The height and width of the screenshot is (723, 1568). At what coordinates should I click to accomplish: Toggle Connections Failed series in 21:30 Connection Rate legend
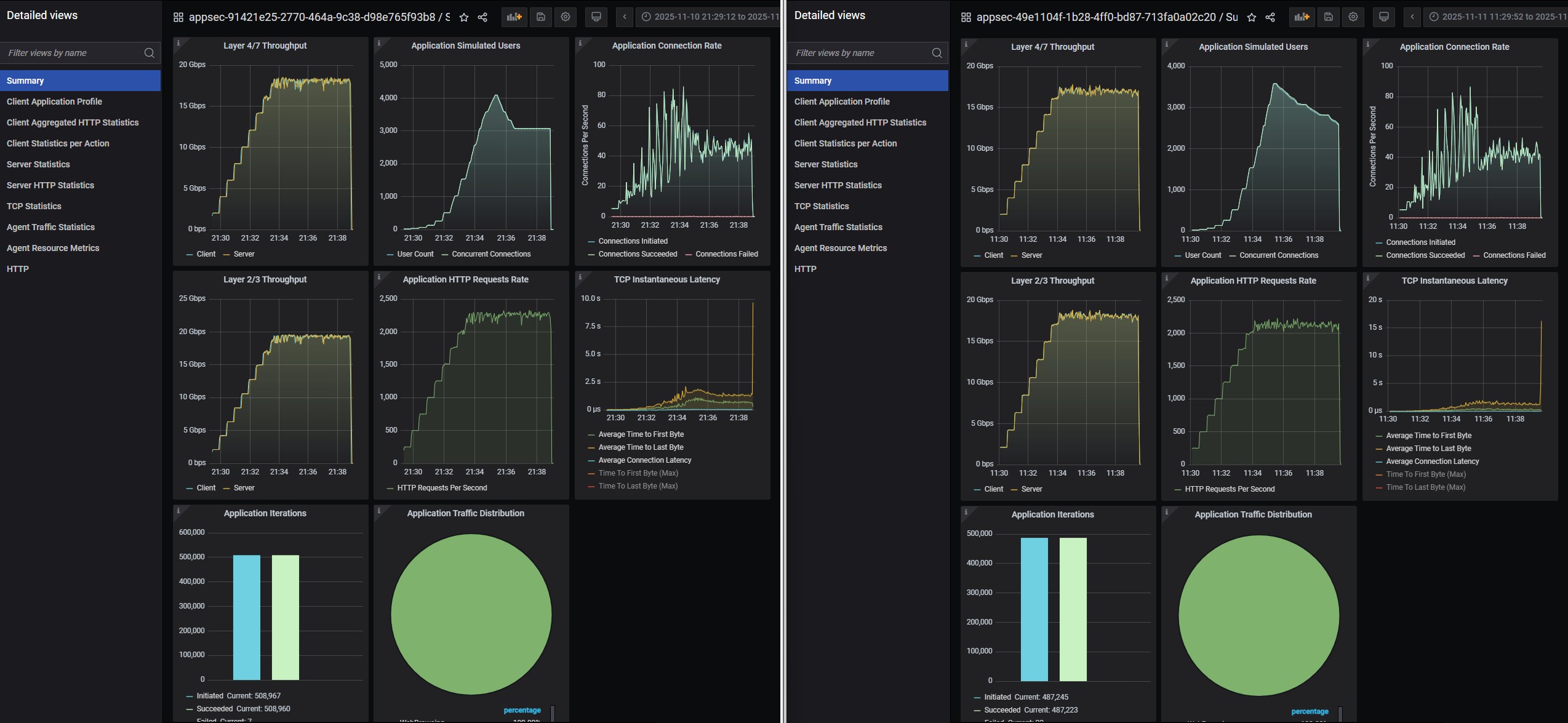[x=726, y=254]
